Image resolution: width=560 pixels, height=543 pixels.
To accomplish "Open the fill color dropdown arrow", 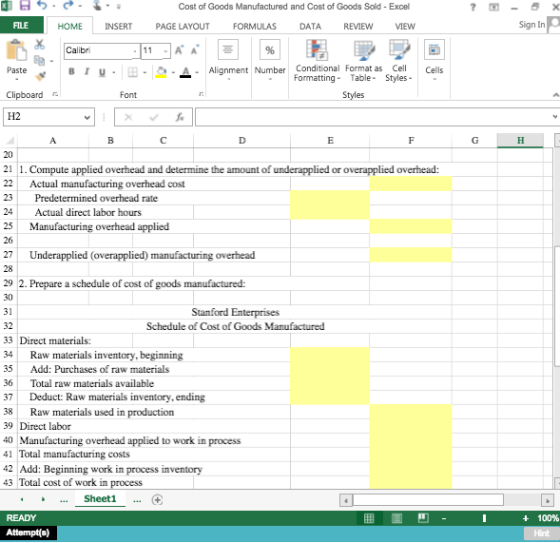I will tap(173, 73).
